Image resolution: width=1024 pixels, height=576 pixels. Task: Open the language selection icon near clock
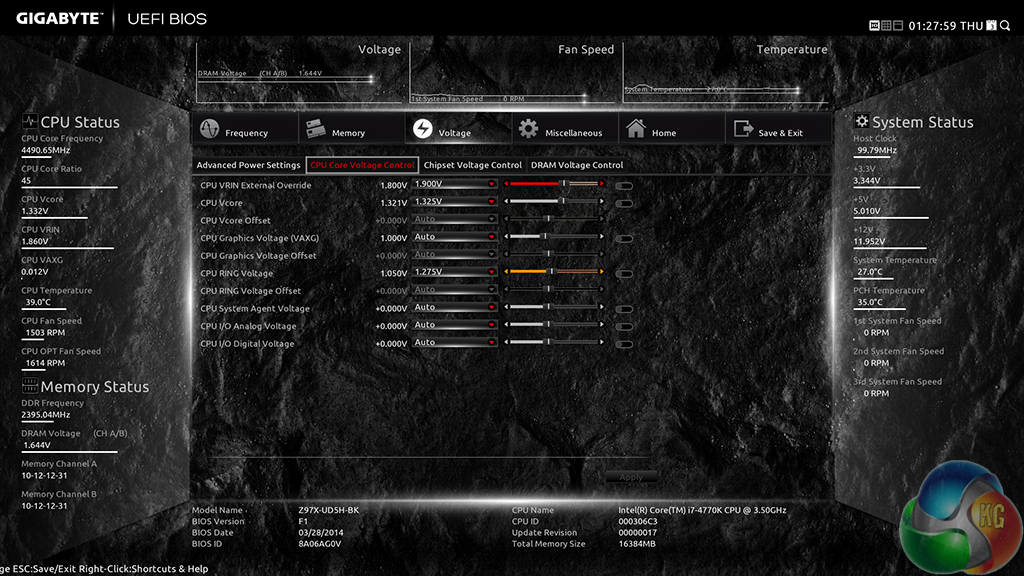pyautogui.click(x=991, y=25)
